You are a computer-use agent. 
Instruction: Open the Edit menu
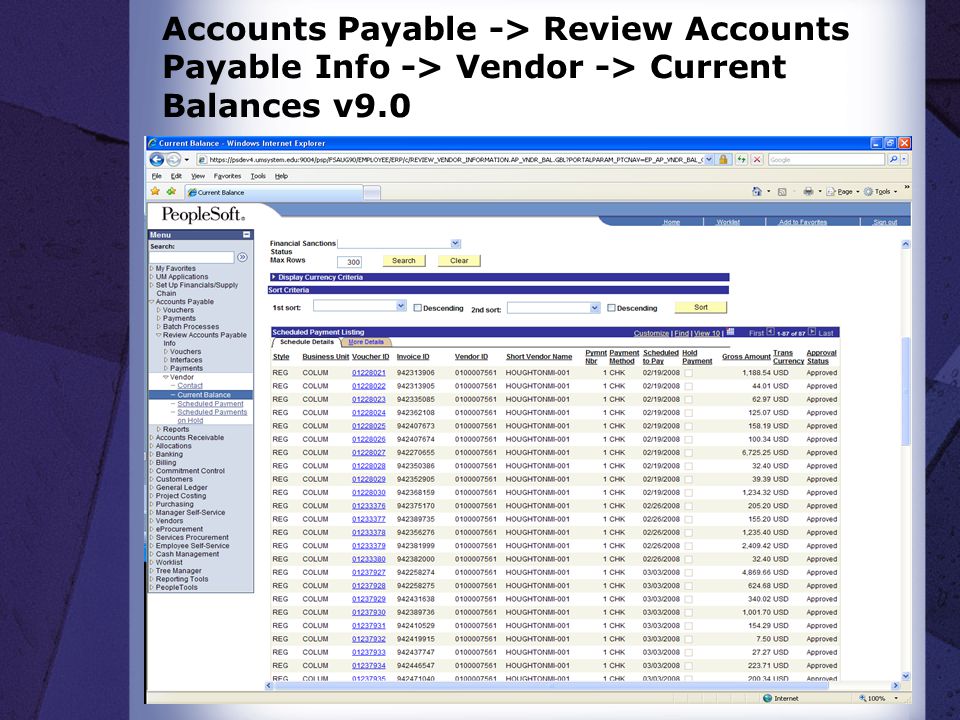pos(176,176)
